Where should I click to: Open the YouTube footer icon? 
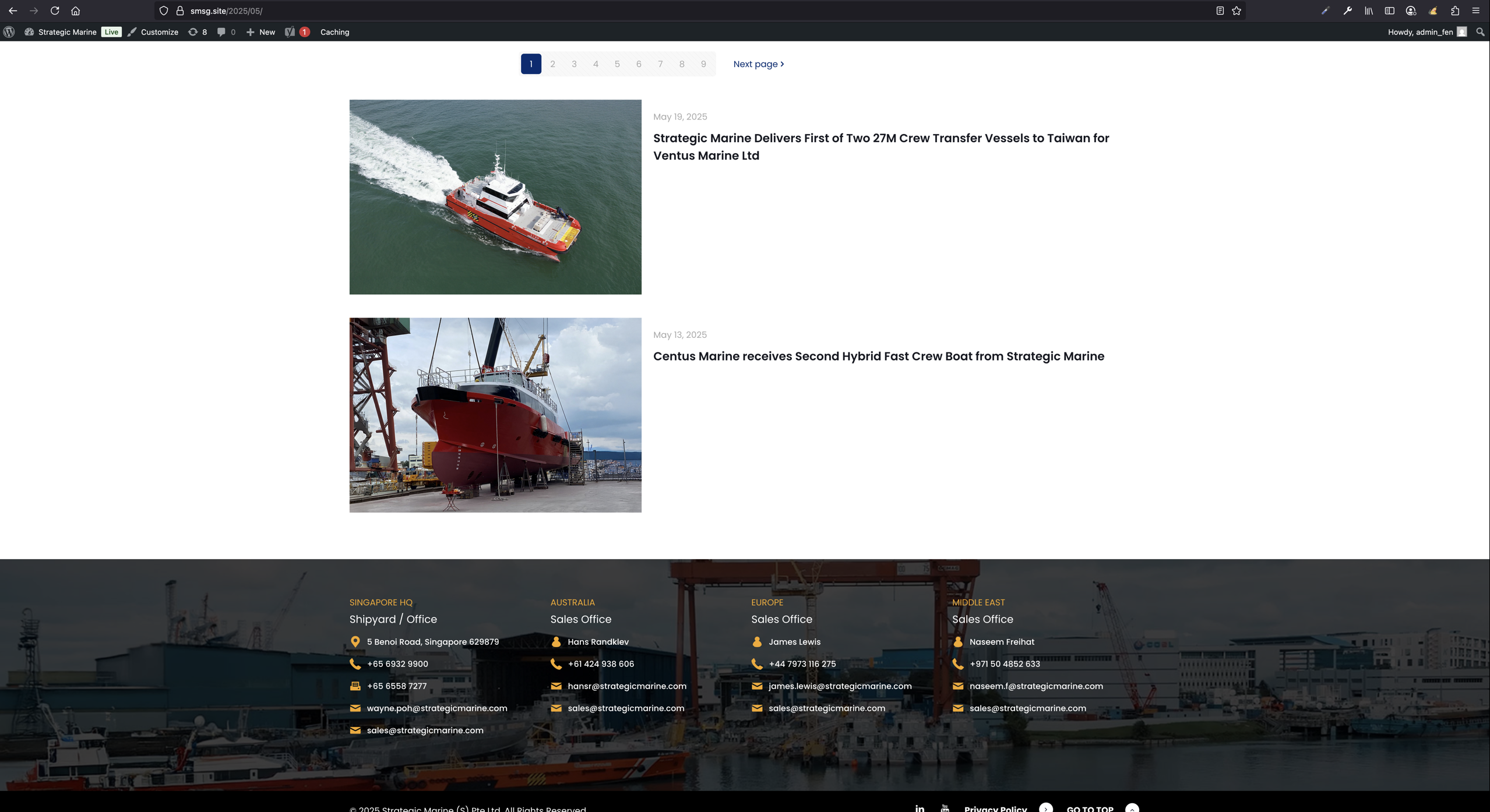click(x=945, y=808)
